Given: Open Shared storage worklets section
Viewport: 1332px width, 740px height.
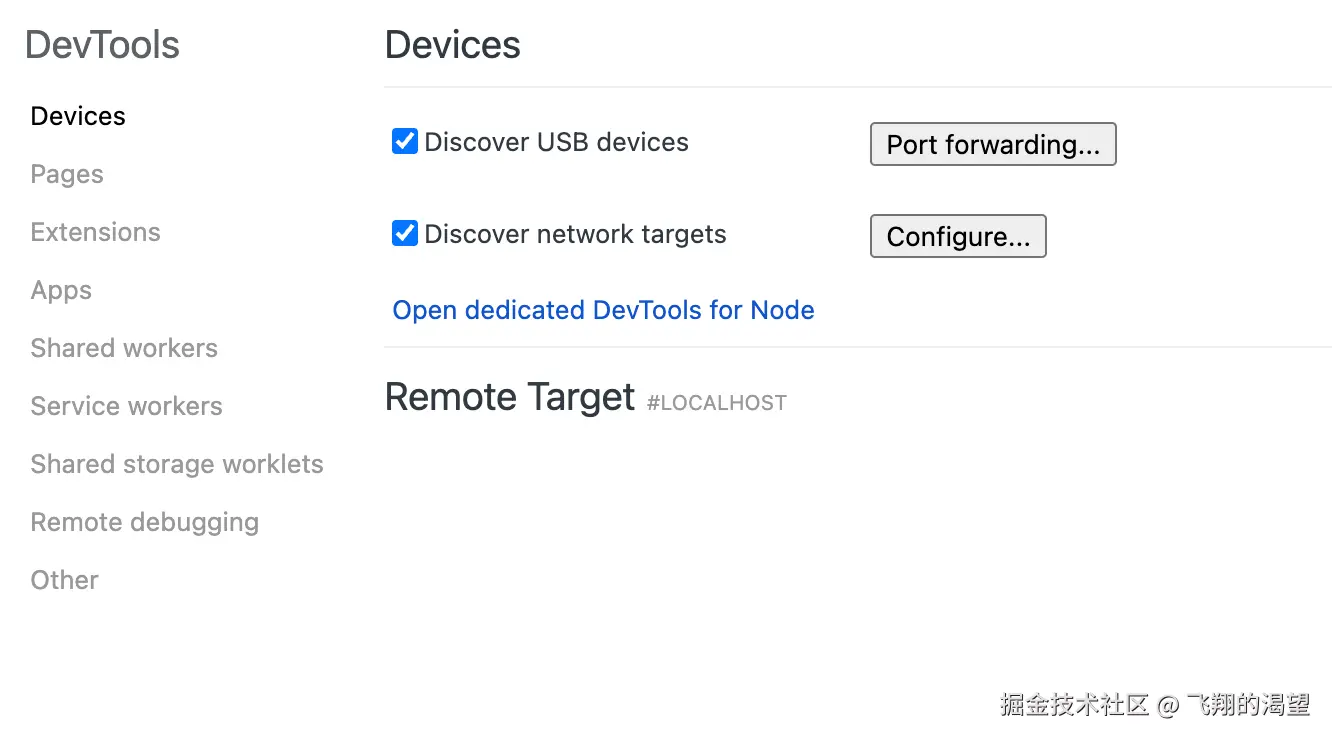Looking at the screenshot, I should click(177, 464).
